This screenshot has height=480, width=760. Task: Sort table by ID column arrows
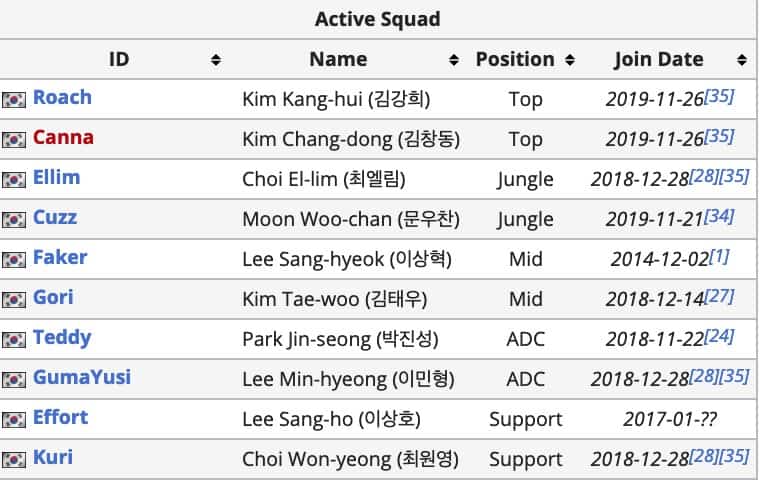click(x=216, y=60)
